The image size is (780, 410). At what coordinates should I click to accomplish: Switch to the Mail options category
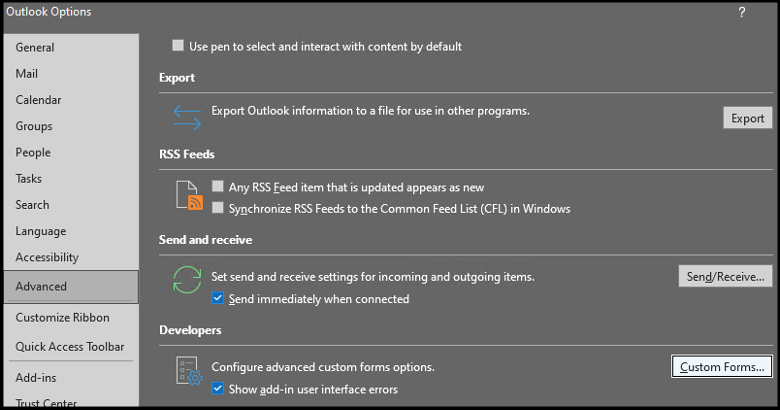click(27, 74)
